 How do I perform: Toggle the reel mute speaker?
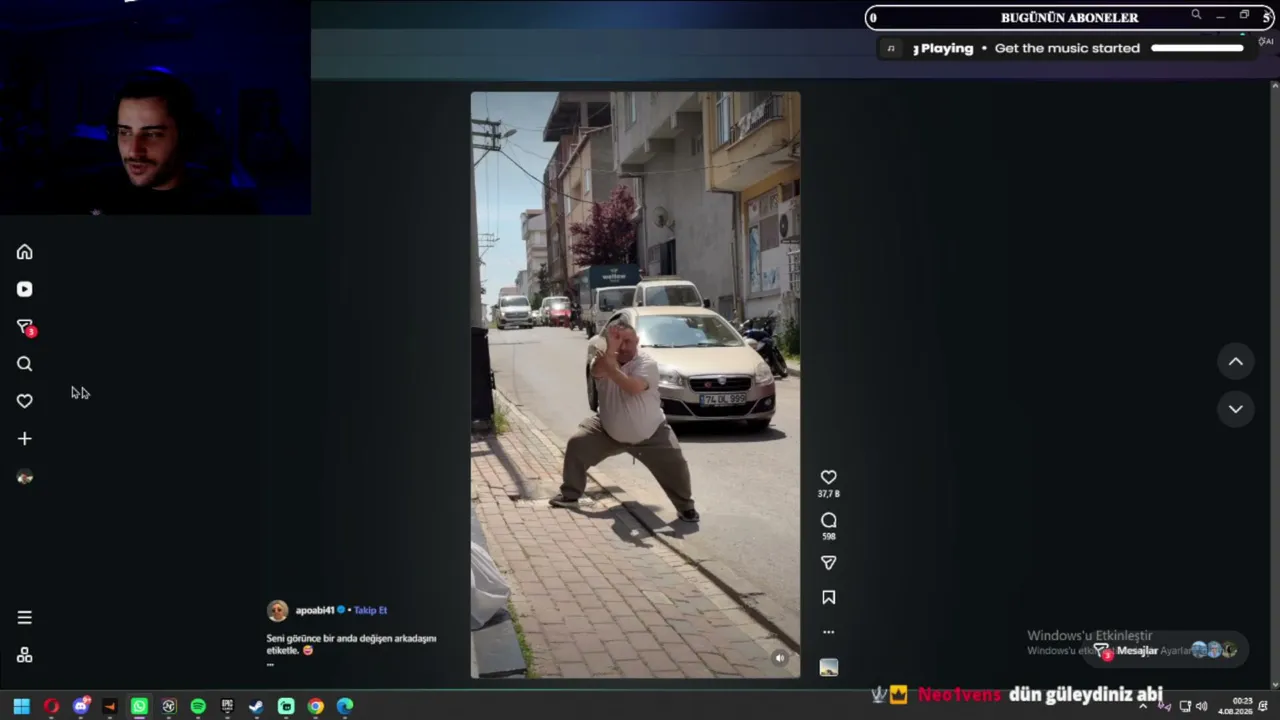pos(780,658)
